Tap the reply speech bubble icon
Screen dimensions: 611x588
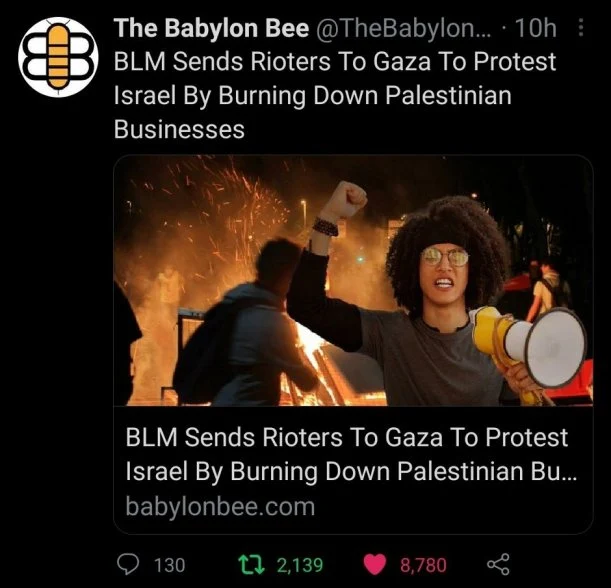(x=128, y=564)
